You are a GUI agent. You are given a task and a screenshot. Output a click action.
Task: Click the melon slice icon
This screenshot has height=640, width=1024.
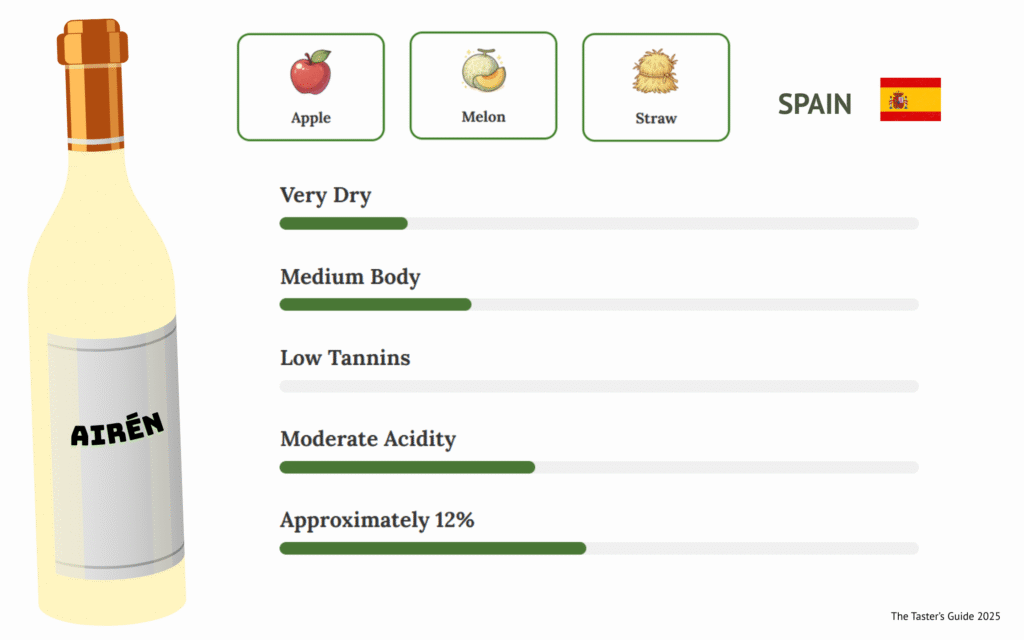(x=483, y=71)
